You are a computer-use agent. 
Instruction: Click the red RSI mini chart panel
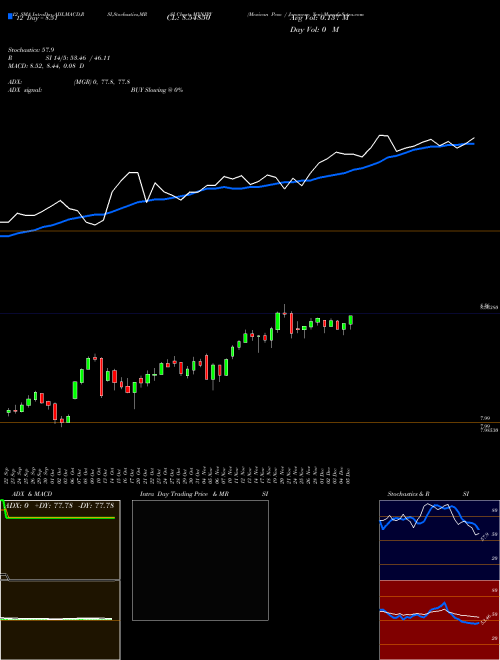pos(439,620)
